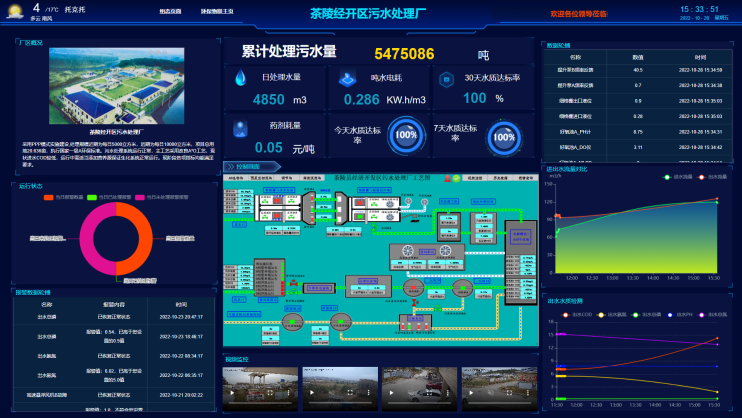Toggle the green legend item in 运行状态 chart

pyautogui.click(x=109, y=197)
